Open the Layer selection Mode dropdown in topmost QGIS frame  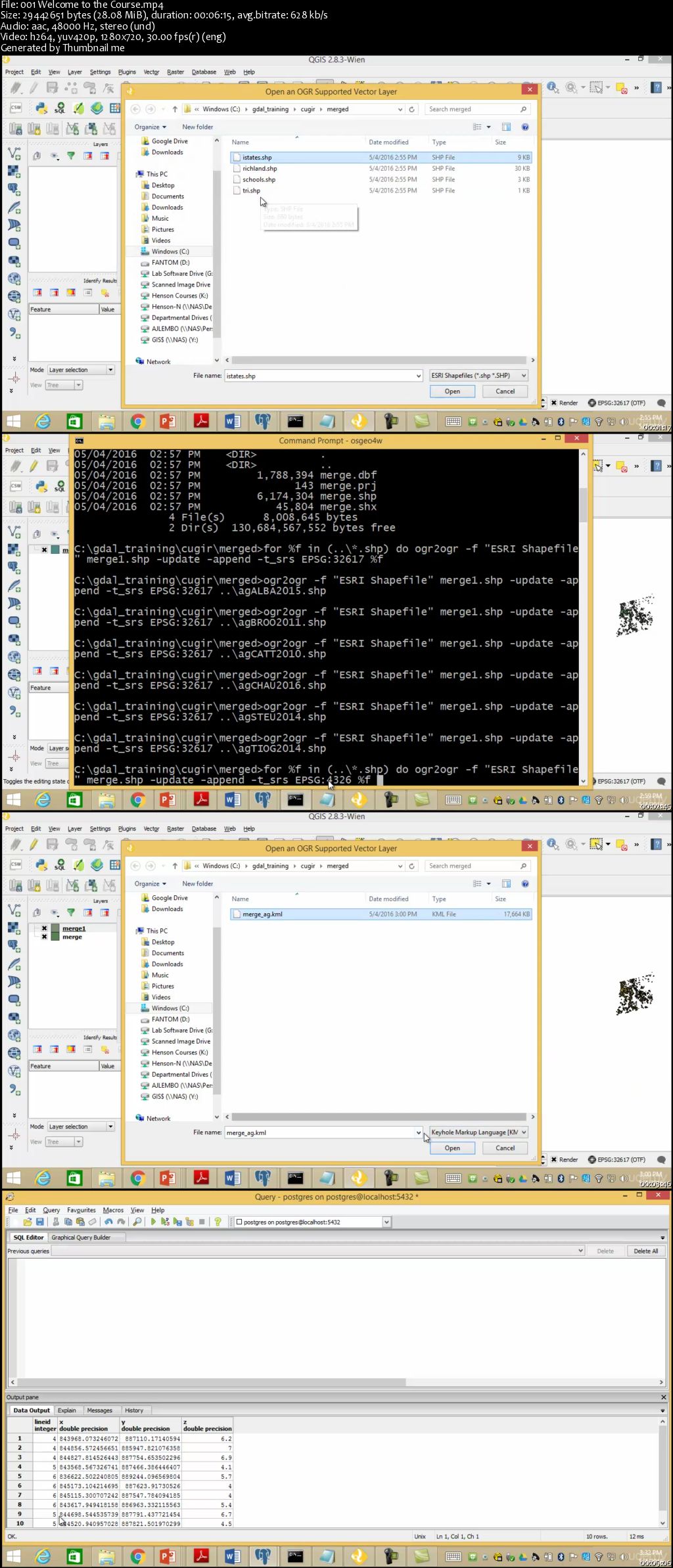[x=80, y=370]
